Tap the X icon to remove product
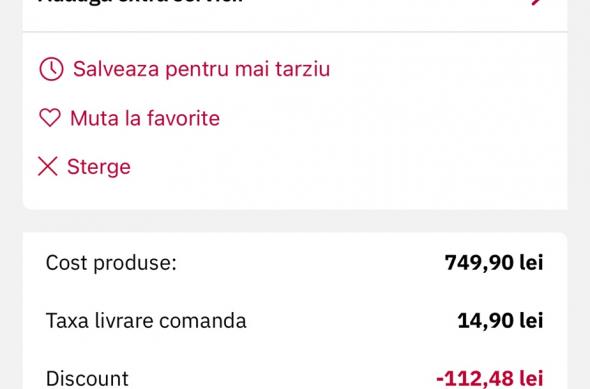The height and width of the screenshot is (389, 590). point(48,166)
